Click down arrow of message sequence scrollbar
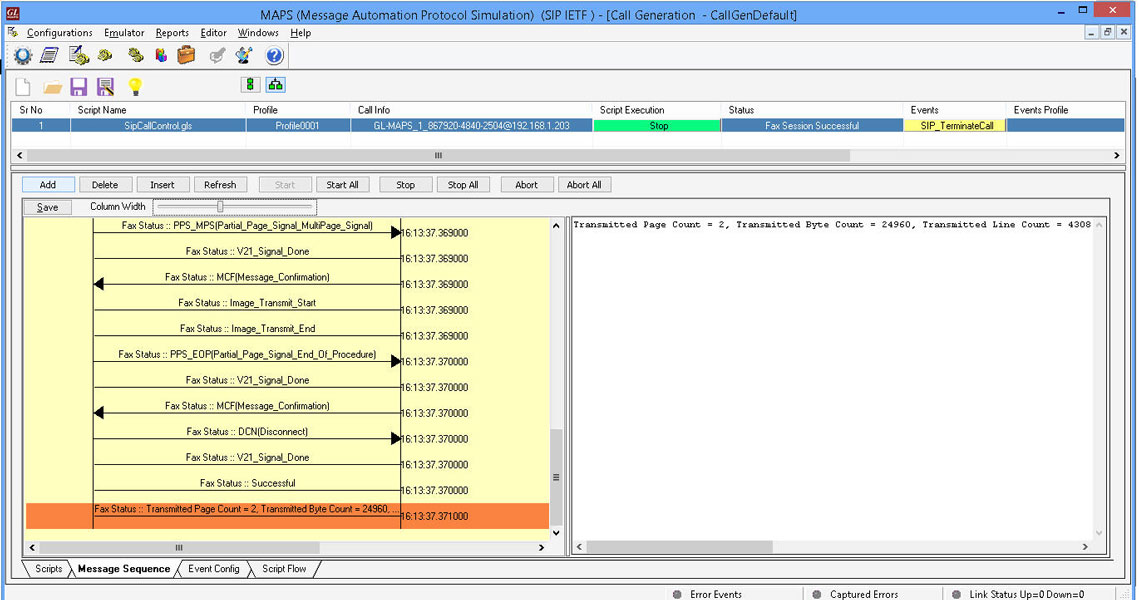1139x600 pixels. click(556, 532)
